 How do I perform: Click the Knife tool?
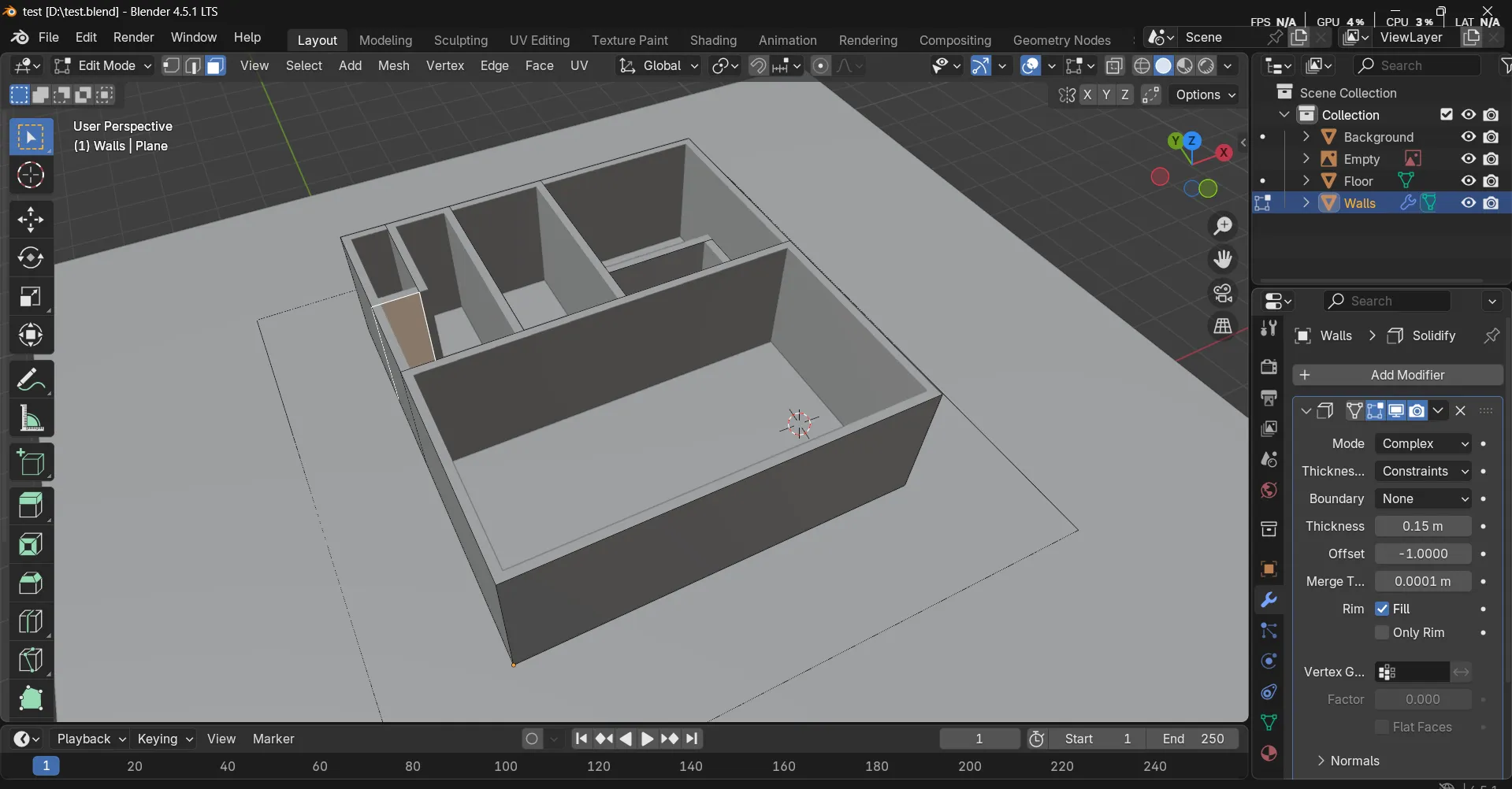[x=31, y=660]
